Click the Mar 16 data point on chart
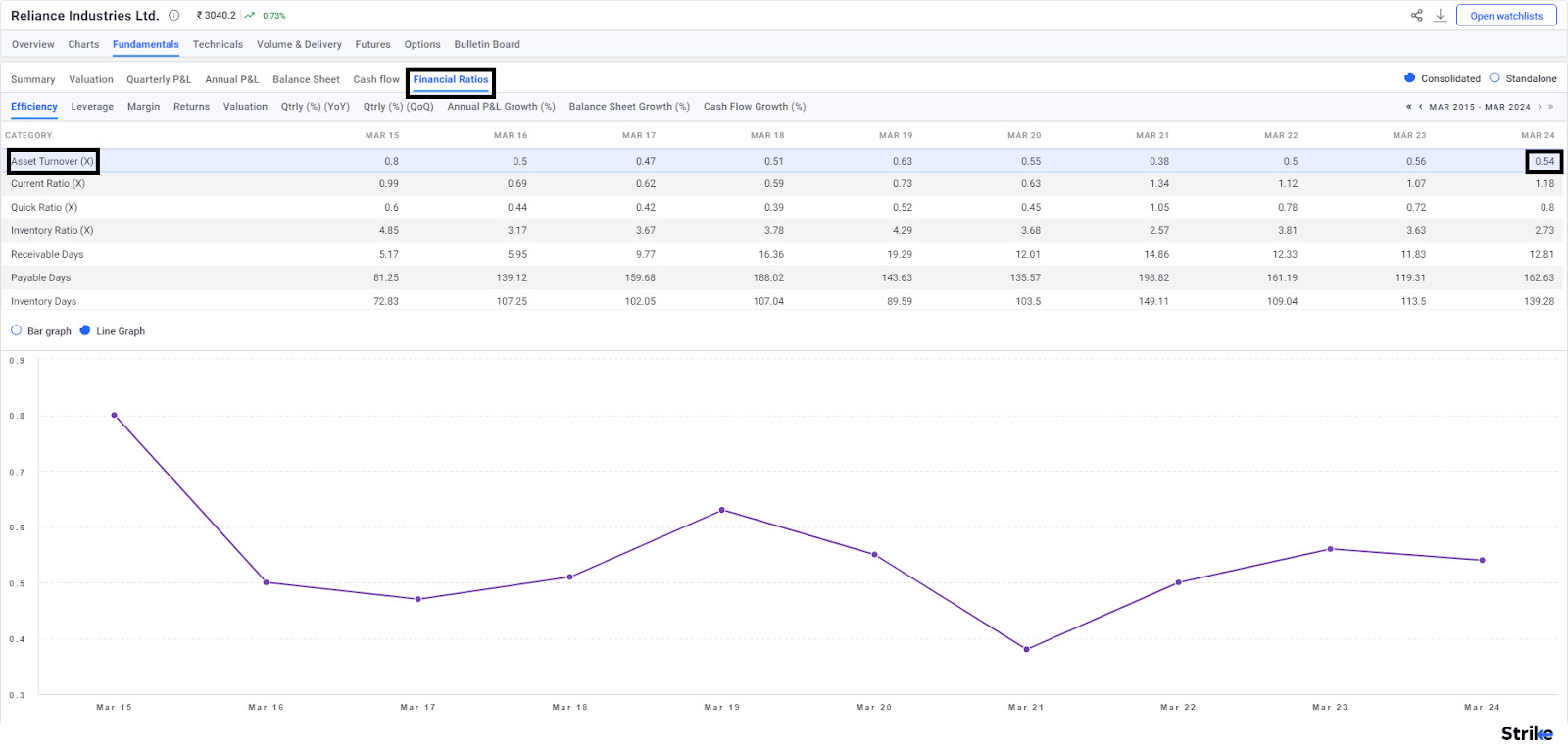The height and width of the screenshot is (752, 1568). [267, 582]
